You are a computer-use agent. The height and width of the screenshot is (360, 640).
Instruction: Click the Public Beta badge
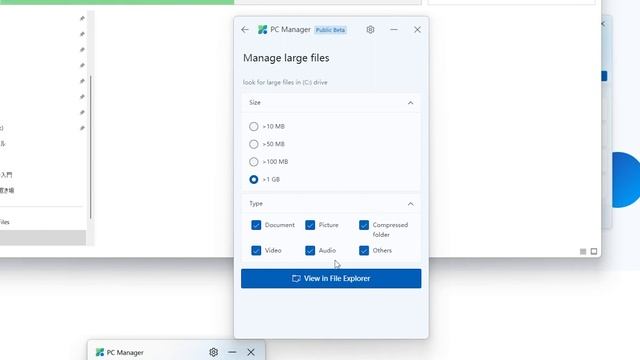(x=331, y=30)
